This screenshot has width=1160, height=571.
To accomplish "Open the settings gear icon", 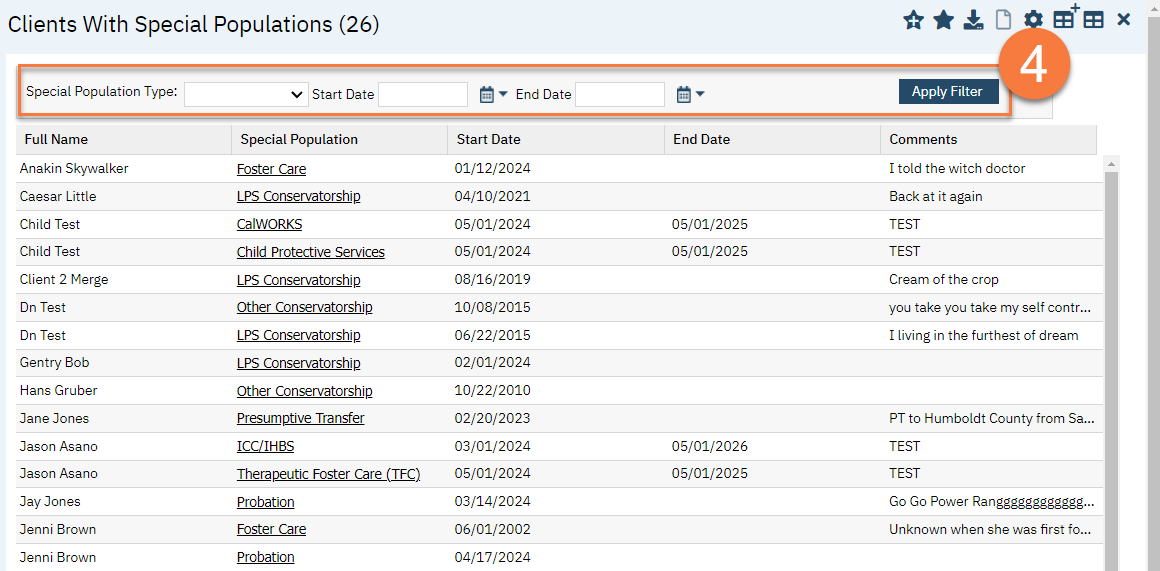I will (1033, 20).
